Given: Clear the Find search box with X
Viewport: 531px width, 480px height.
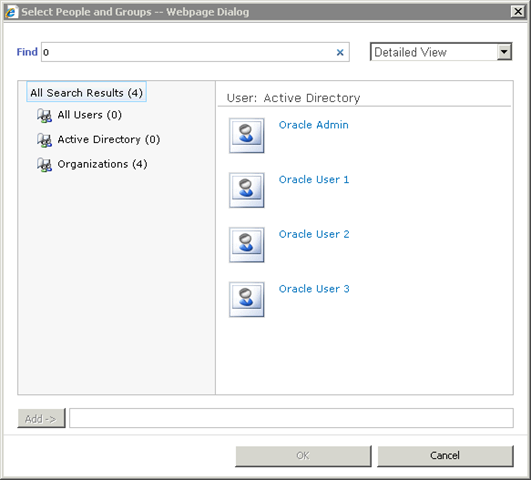Looking at the screenshot, I should (x=340, y=53).
